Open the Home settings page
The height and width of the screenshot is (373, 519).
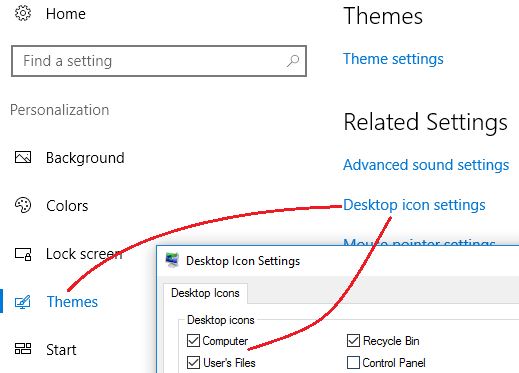tap(66, 14)
